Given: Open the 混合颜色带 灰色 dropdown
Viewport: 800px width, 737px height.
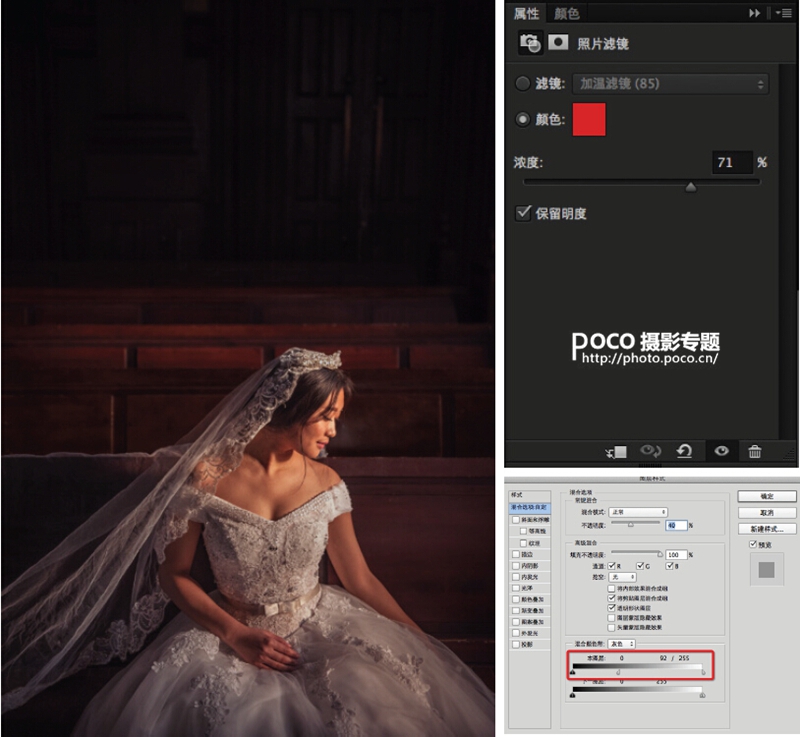Looking at the screenshot, I should (621, 644).
